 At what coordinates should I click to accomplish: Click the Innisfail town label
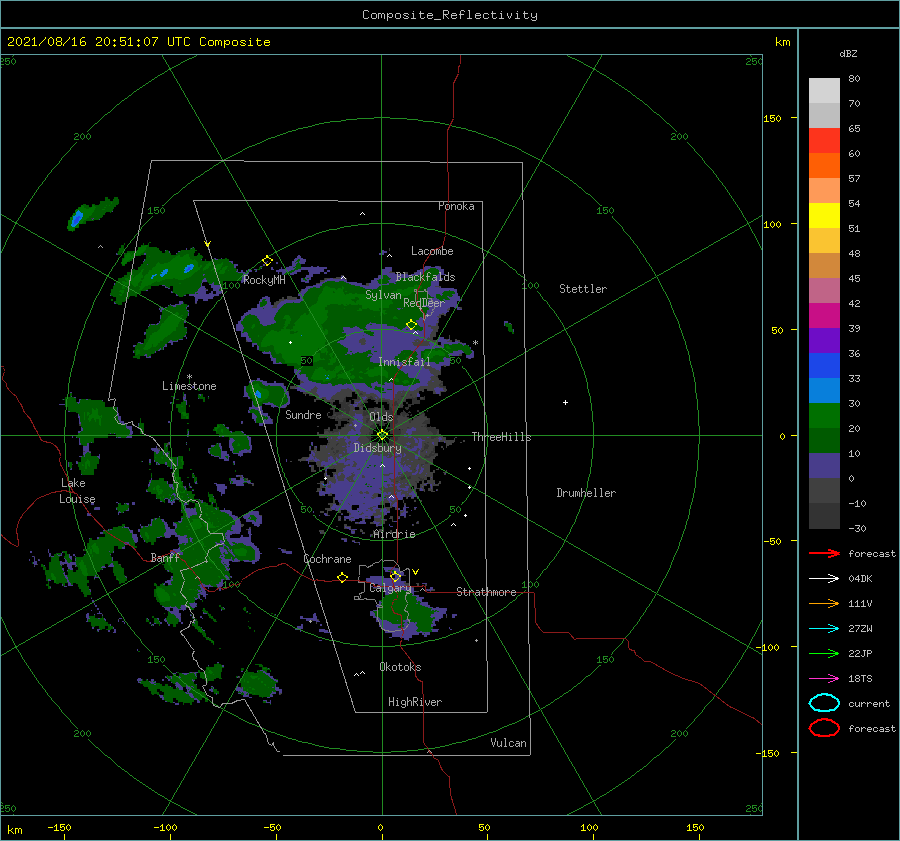coord(404,362)
